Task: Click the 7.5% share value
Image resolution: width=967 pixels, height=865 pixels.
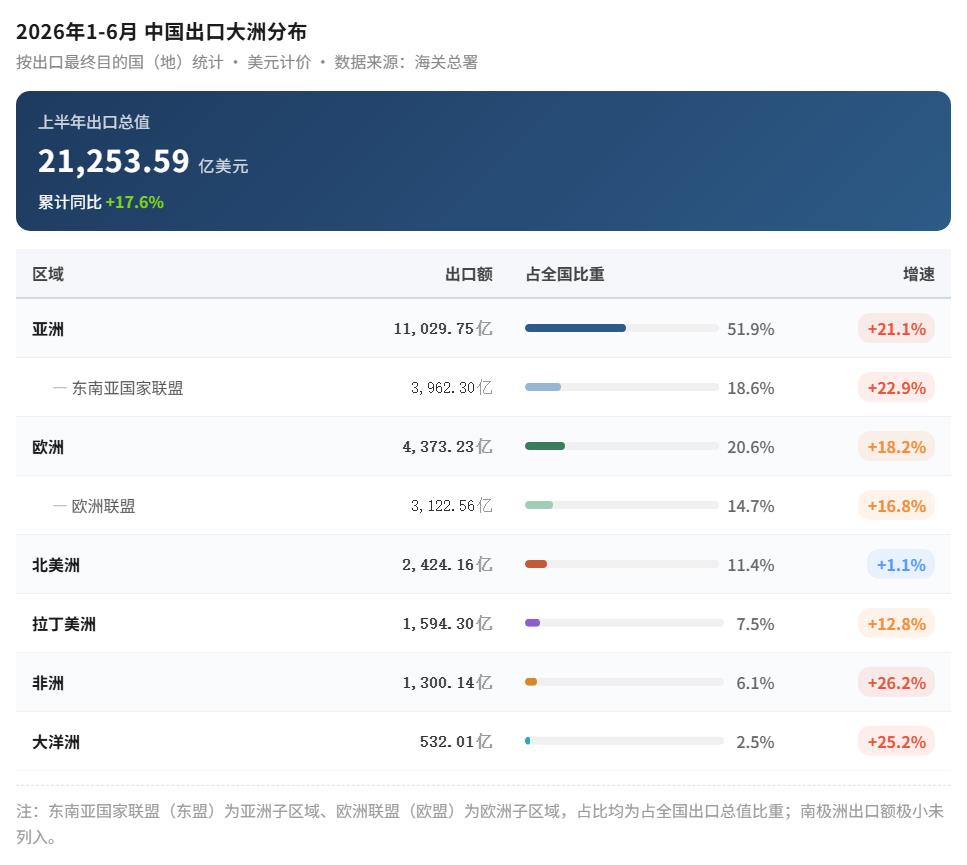Action: point(755,624)
